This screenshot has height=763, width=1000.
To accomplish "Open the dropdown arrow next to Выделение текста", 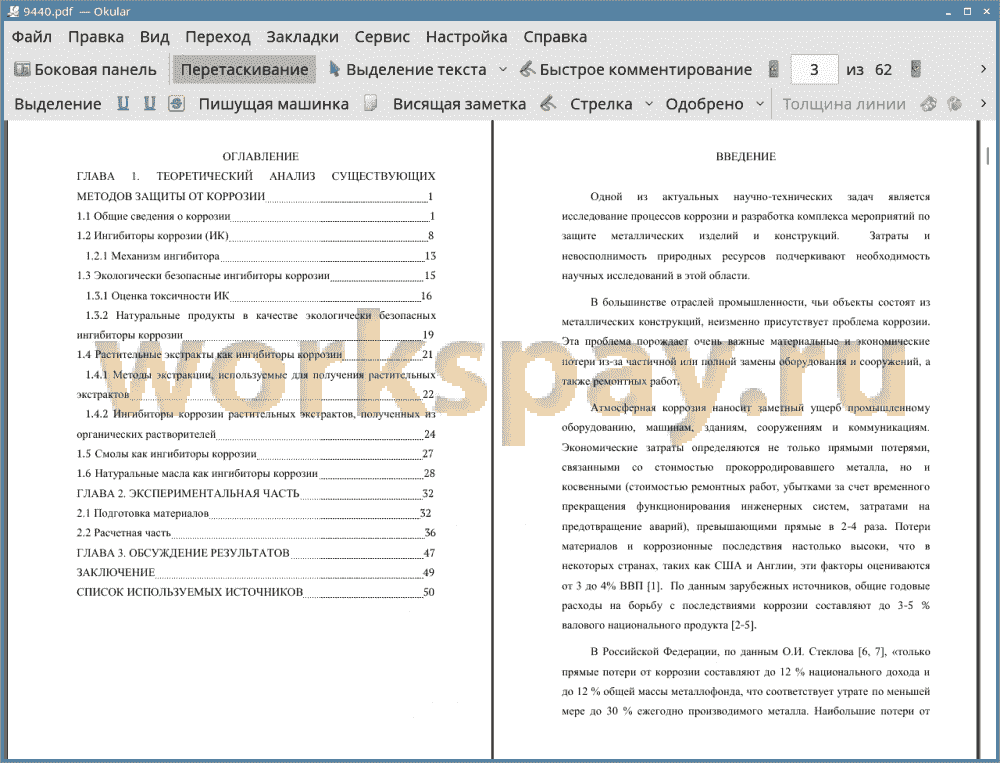I will click(503, 69).
